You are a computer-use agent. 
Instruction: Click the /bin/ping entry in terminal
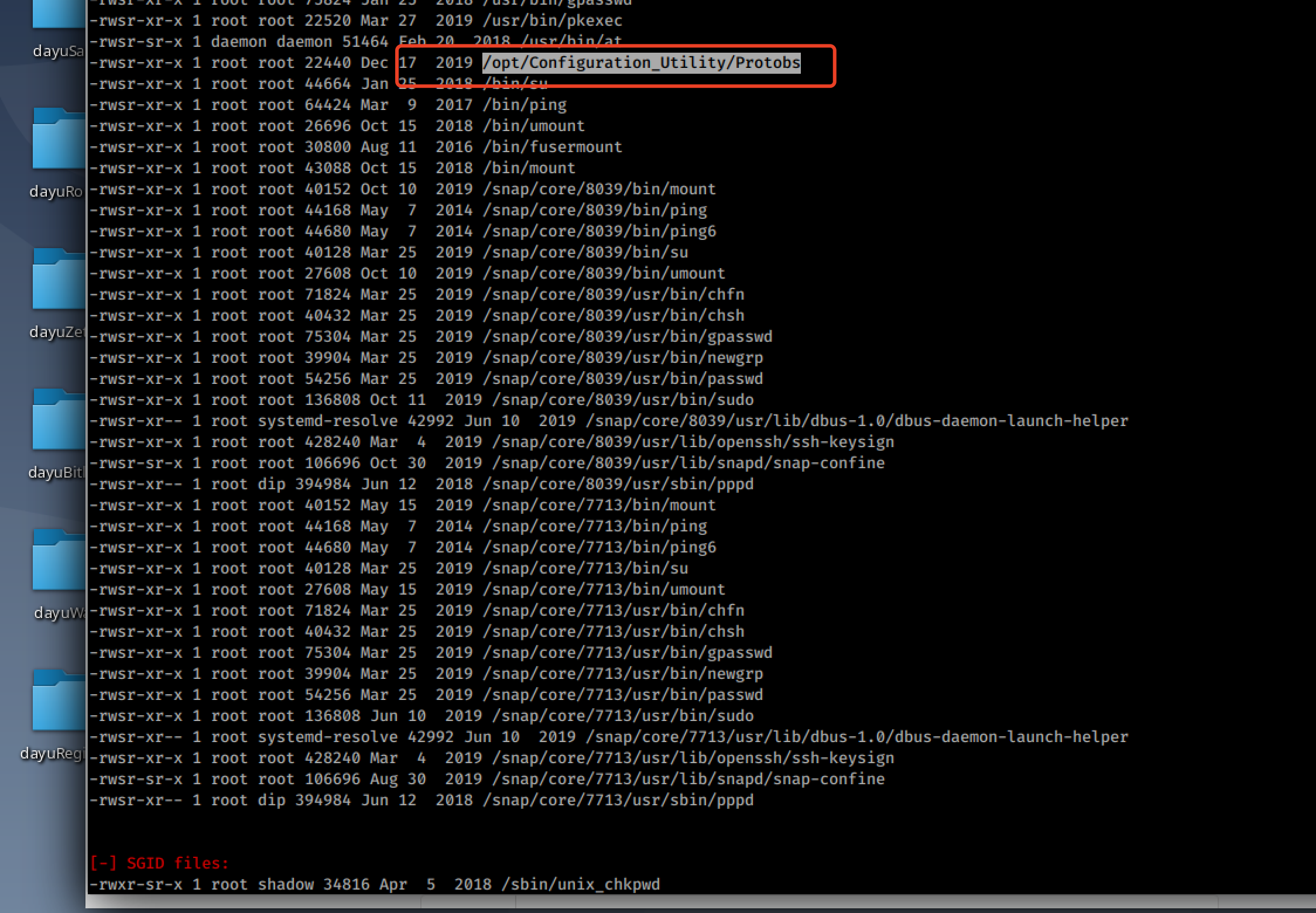[x=525, y=105]
